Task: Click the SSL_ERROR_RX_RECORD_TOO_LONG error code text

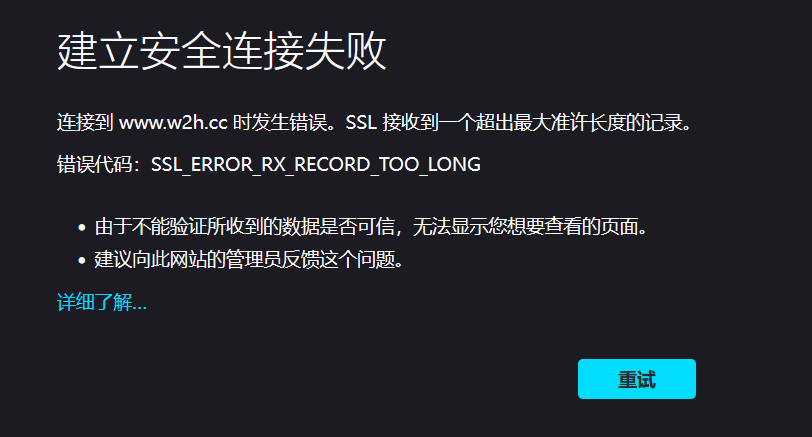Action: point(315,165)
